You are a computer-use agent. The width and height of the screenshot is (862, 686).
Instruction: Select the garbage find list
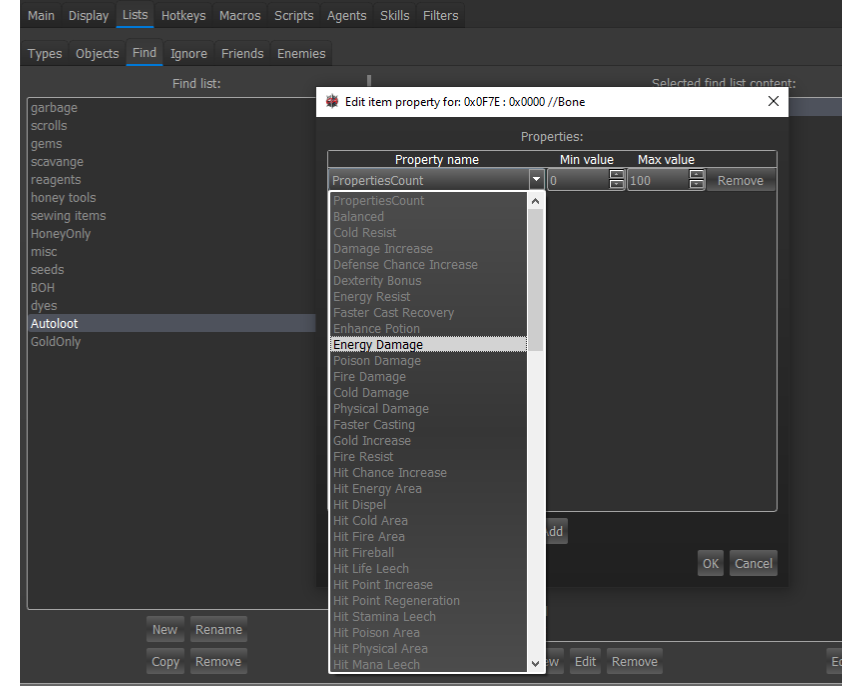172,108
